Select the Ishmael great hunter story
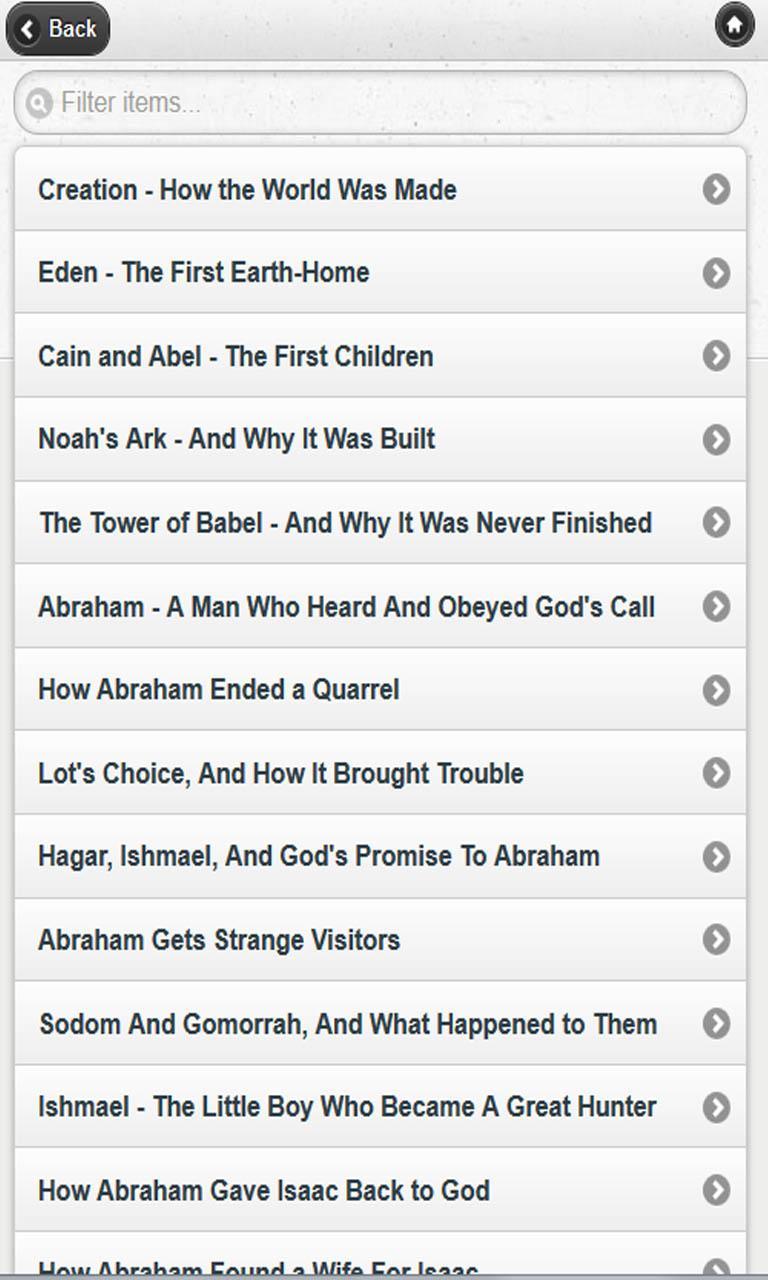The width and height of the screenshot is (768, 1280). 300,1106
